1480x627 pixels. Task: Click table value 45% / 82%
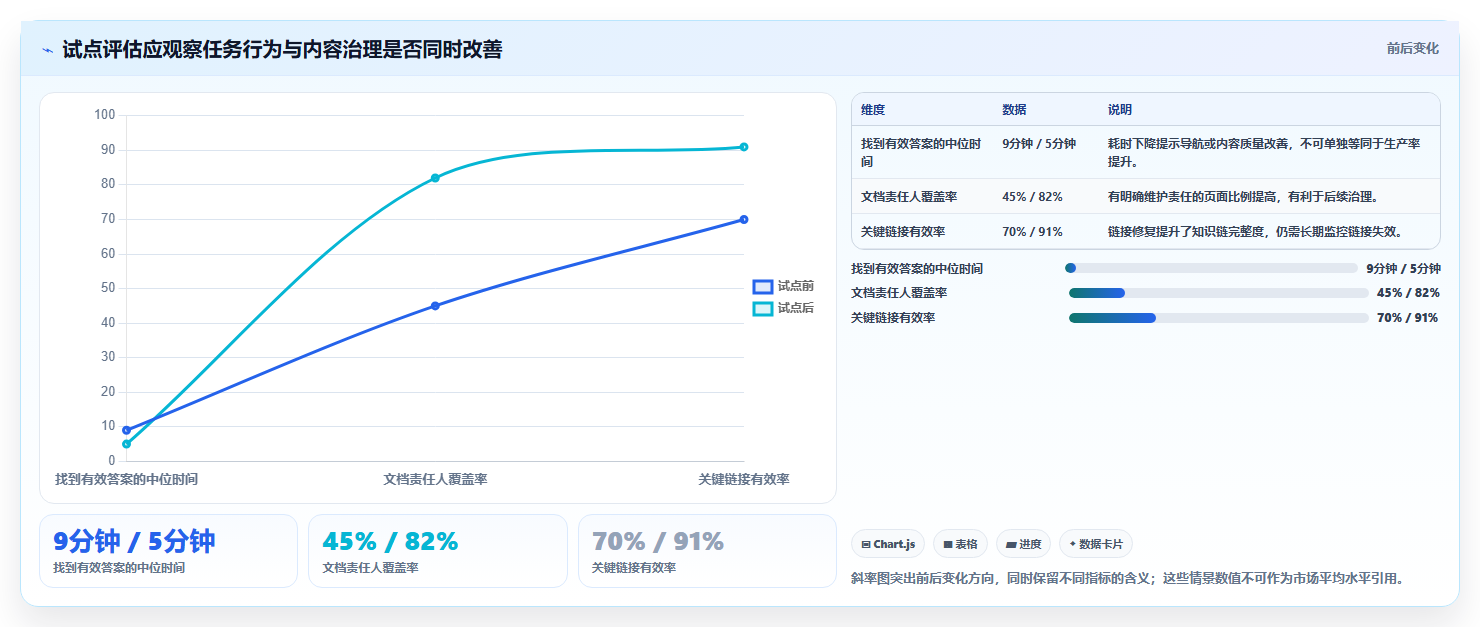tap(1032, 197)
